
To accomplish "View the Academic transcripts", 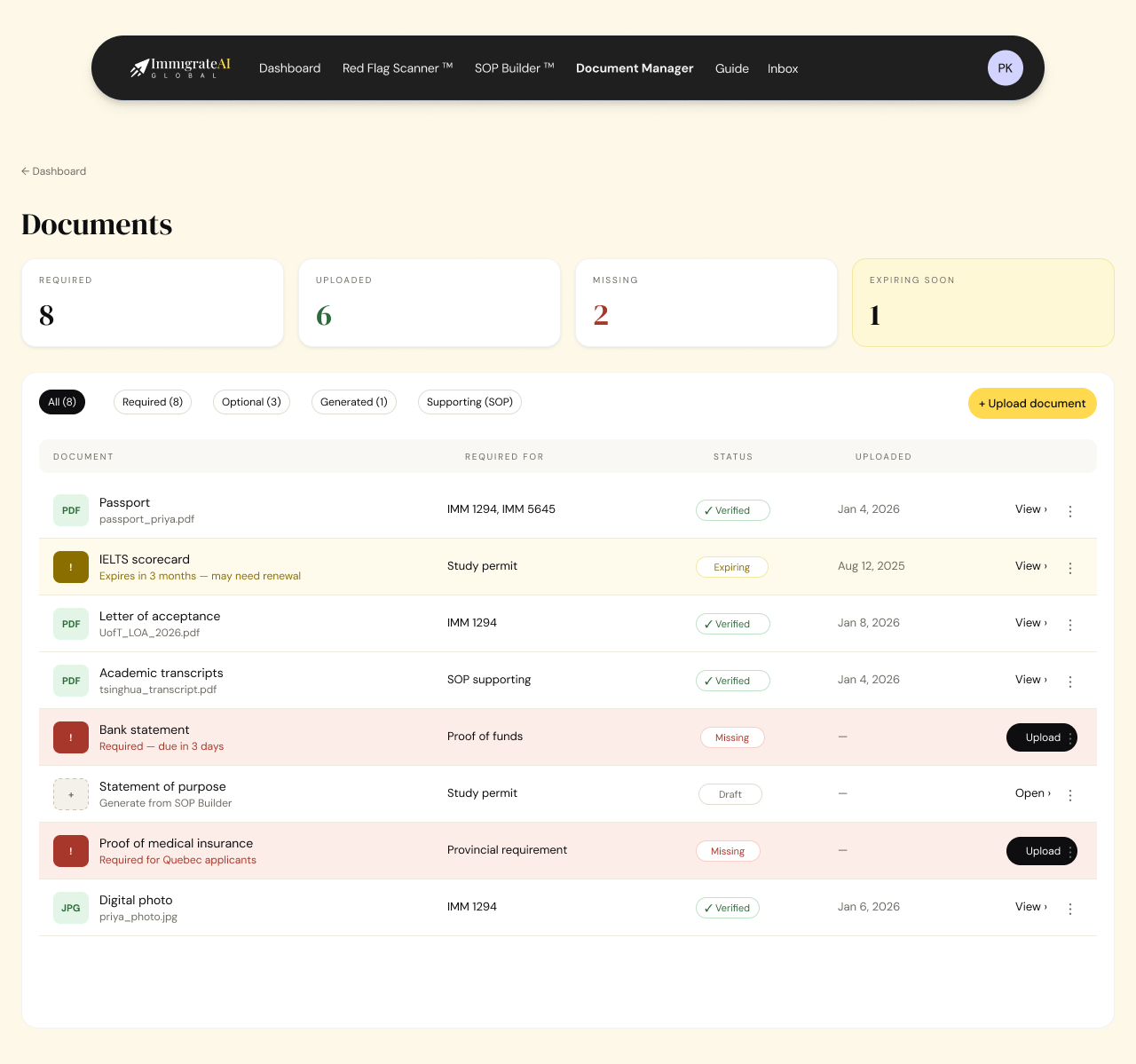I will coord(1031,680).
